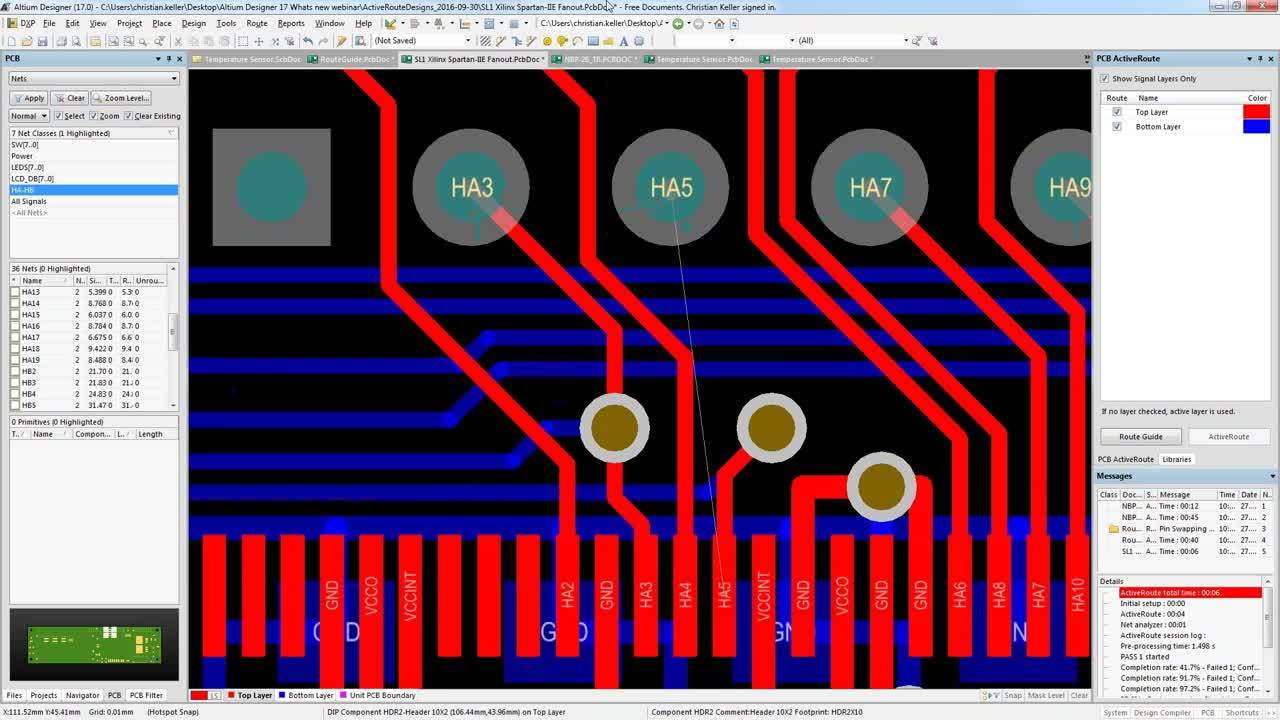The image size is (1280, 720).
Task: Click the green Back navigation arrow
Action: pyautogui.click(x=678, y=23)
